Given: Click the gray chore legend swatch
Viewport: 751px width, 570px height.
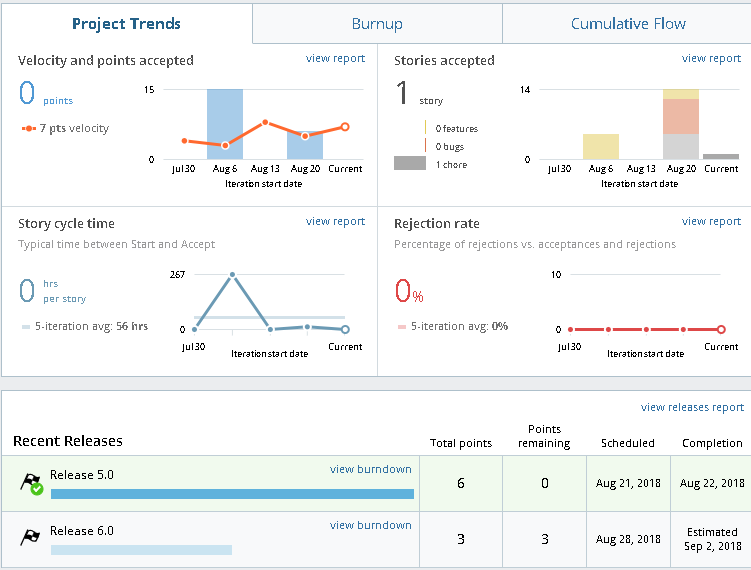Looking at the screenshot, I should 410,163.
